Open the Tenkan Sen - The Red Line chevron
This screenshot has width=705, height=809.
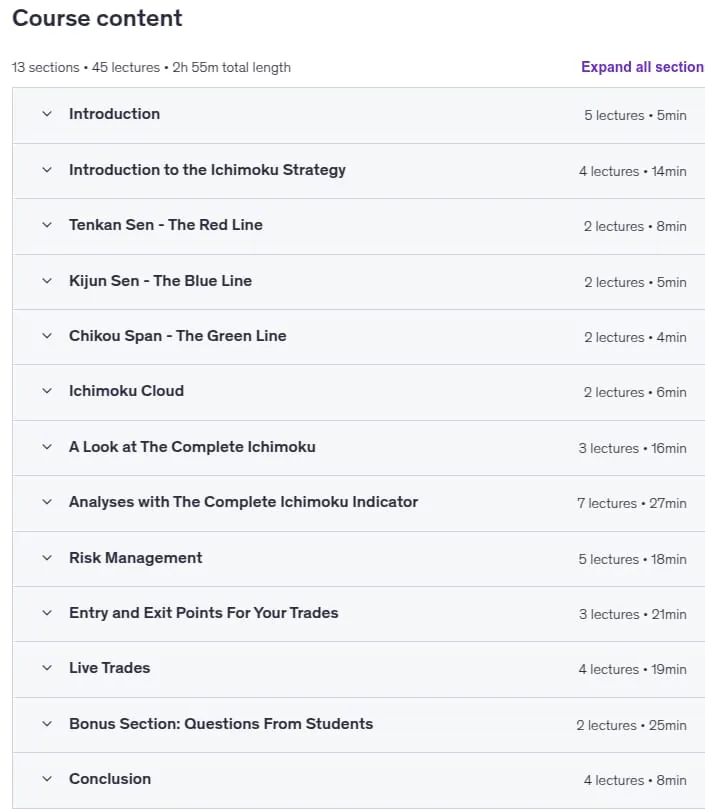click(x=47, y=225)
